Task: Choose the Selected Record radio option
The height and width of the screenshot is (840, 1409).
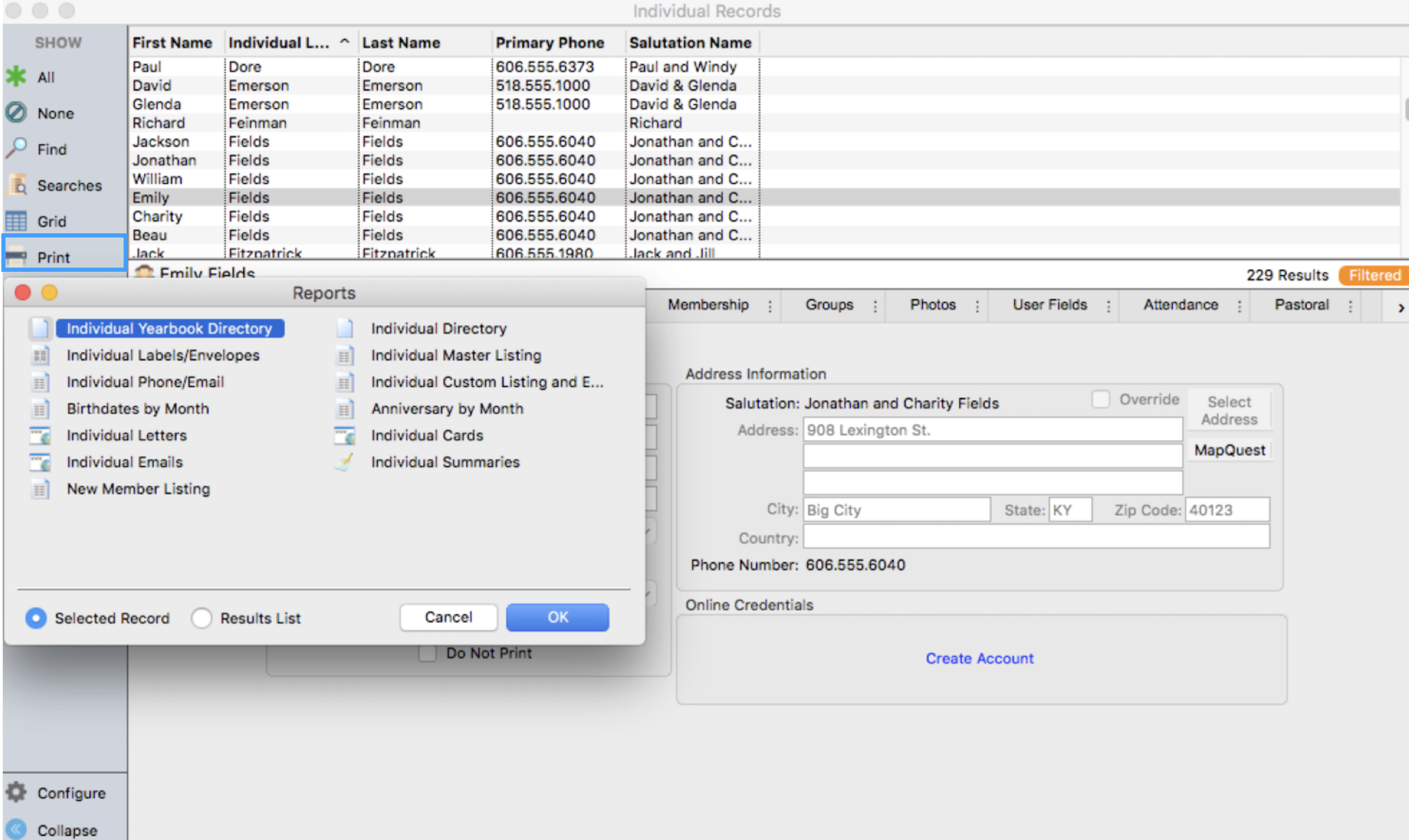Action: 36,618
